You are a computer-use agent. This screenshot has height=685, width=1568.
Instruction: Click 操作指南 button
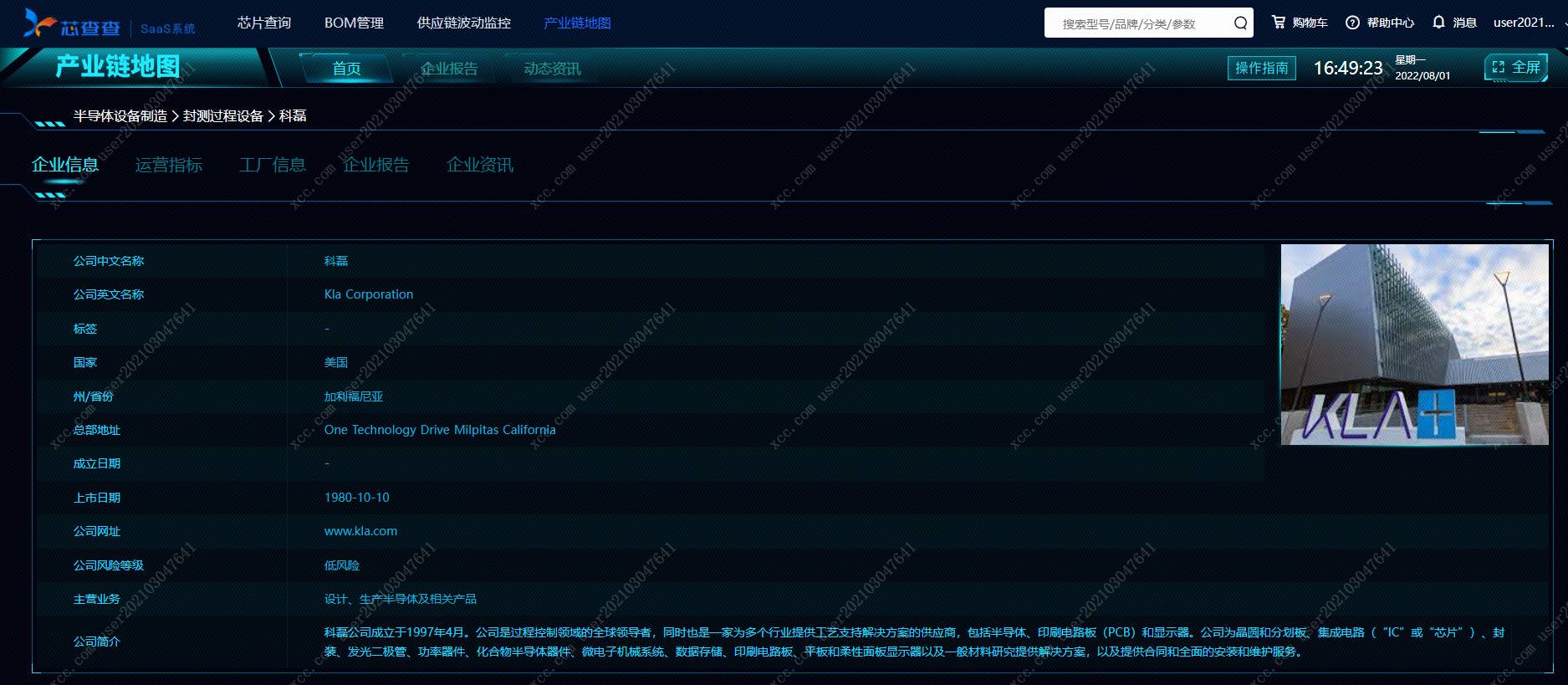[x=1262, y=68]
